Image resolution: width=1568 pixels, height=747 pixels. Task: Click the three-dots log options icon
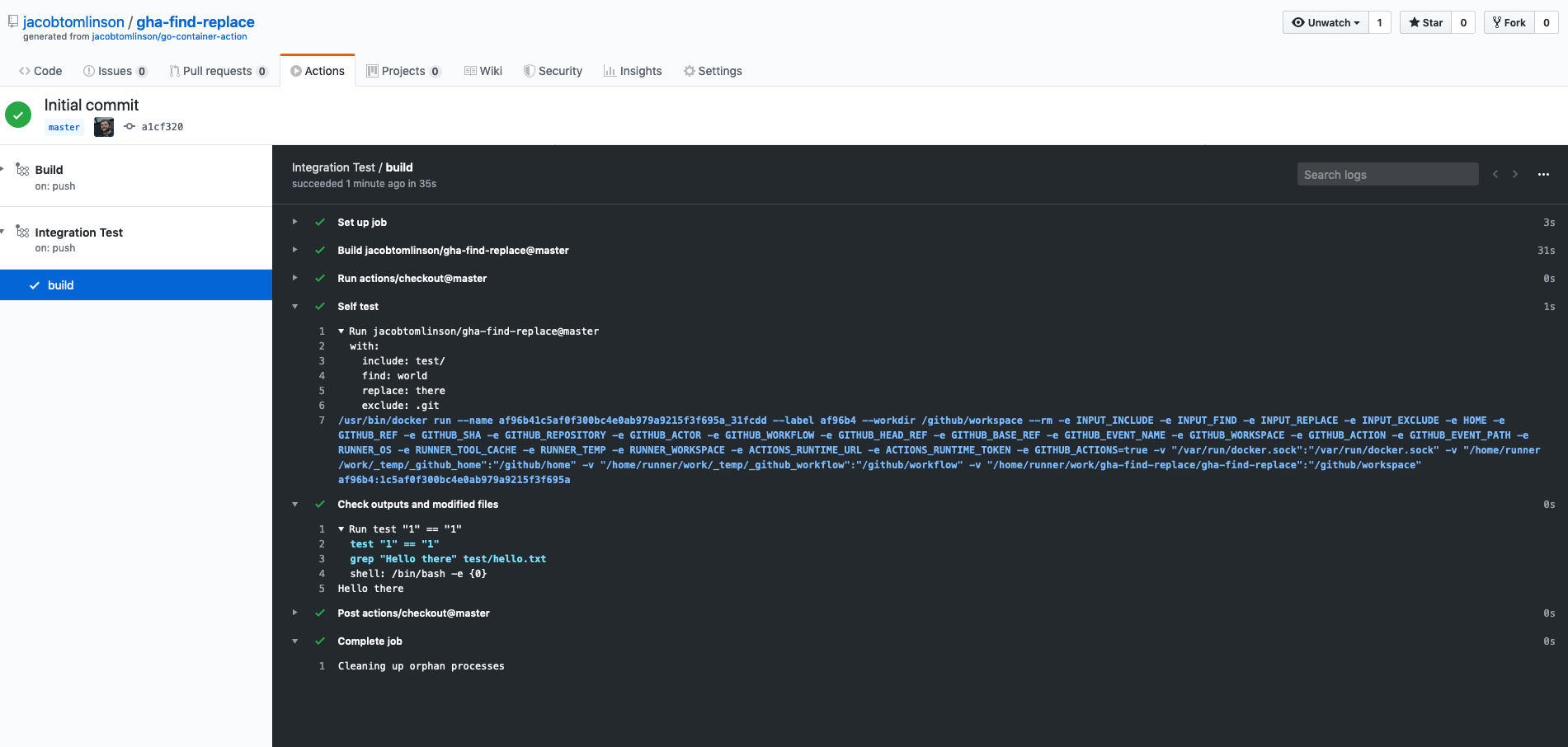(x=1543, y=175)
